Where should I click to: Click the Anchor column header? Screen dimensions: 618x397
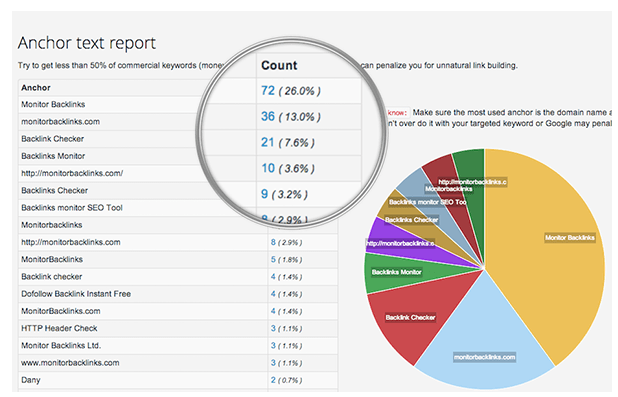coord(36,88)
